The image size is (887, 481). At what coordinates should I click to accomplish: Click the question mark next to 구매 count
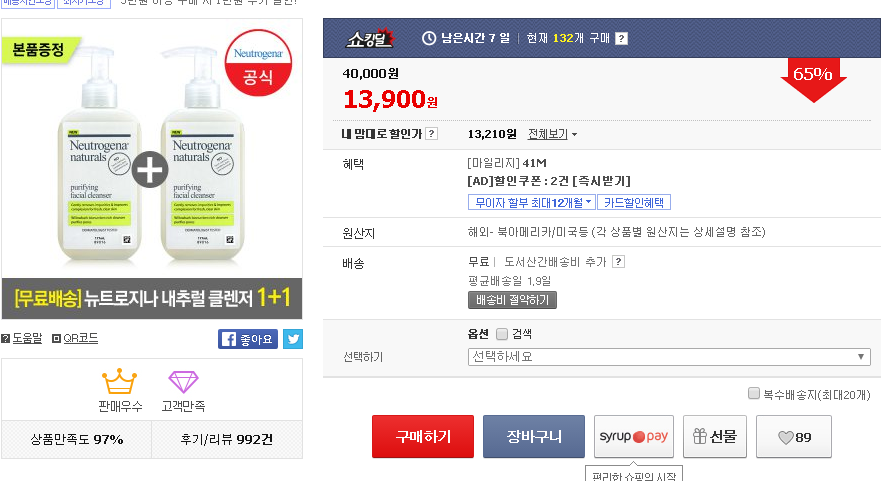pyautogui.click(x=621, y=39)
